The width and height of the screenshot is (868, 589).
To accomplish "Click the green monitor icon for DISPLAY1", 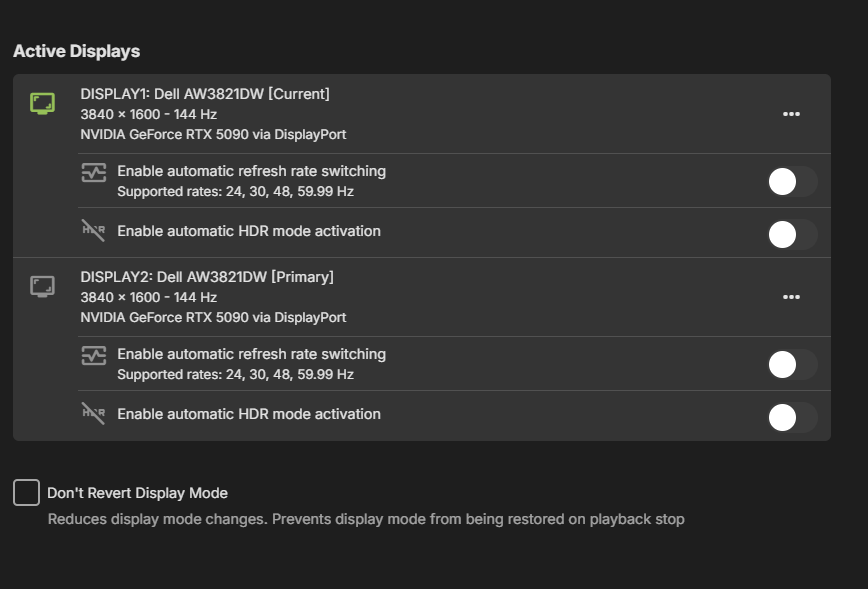I will tap(42, 104).
